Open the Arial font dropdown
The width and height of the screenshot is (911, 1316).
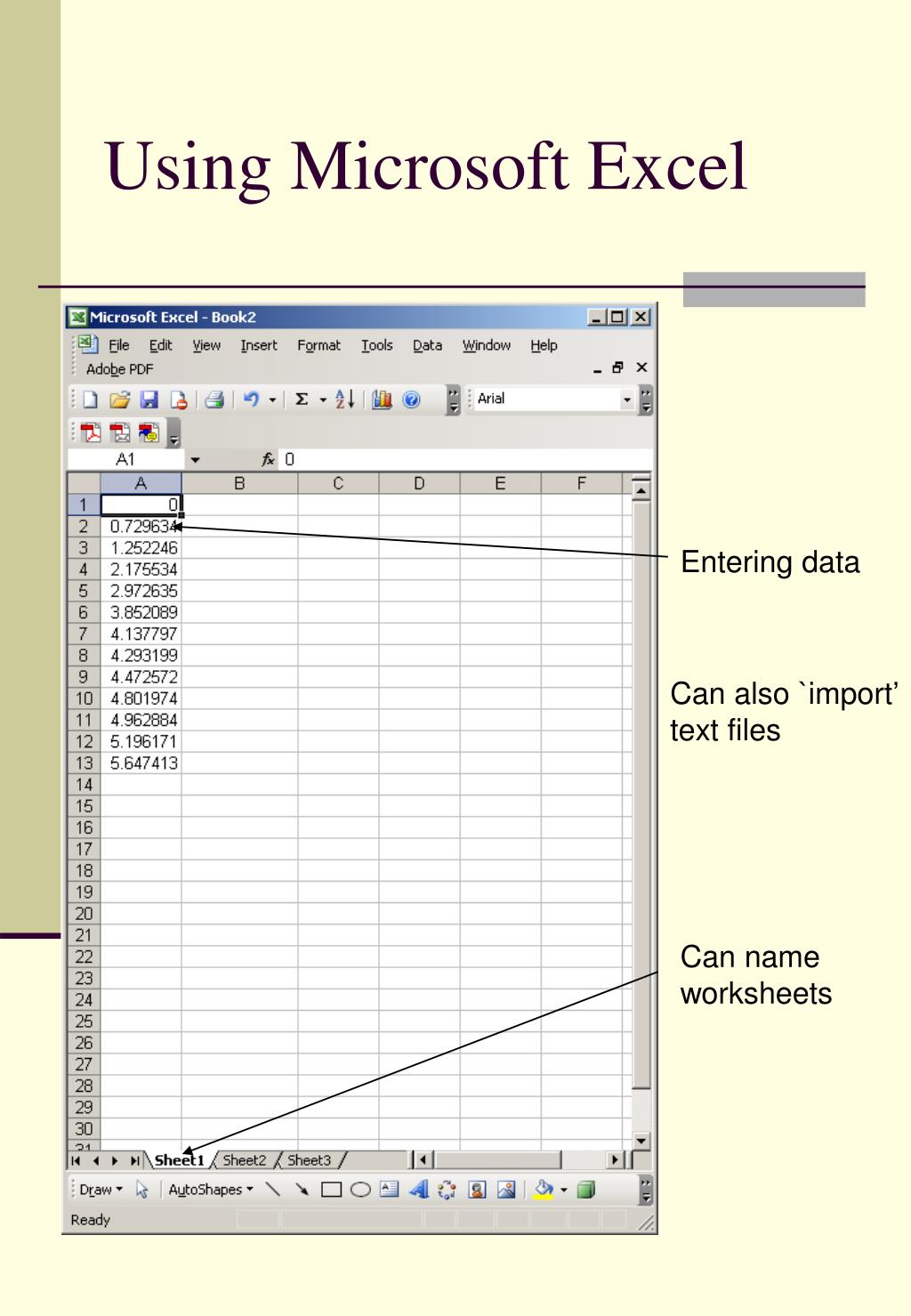coord(627,400)
